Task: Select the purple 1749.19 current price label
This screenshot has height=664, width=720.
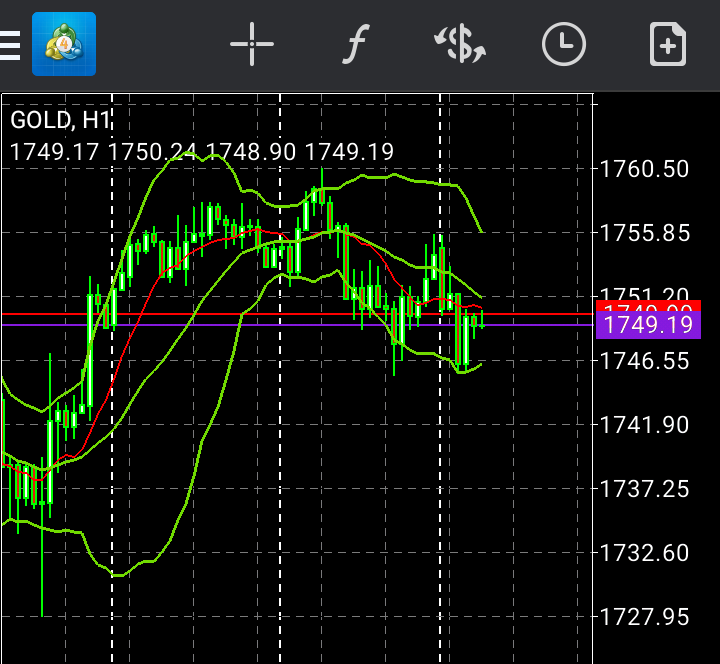Action: pos(648,325)
